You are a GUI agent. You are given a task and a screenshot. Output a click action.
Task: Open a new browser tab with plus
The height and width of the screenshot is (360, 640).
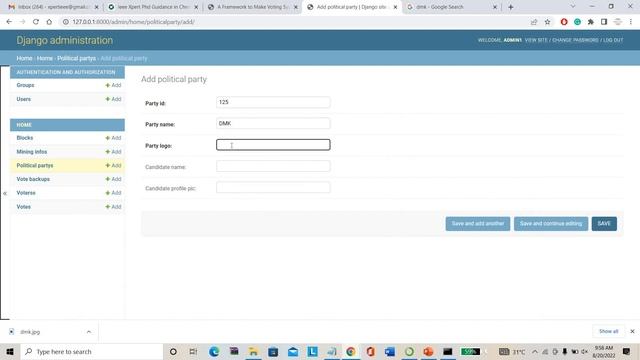(x=511, y=7)
